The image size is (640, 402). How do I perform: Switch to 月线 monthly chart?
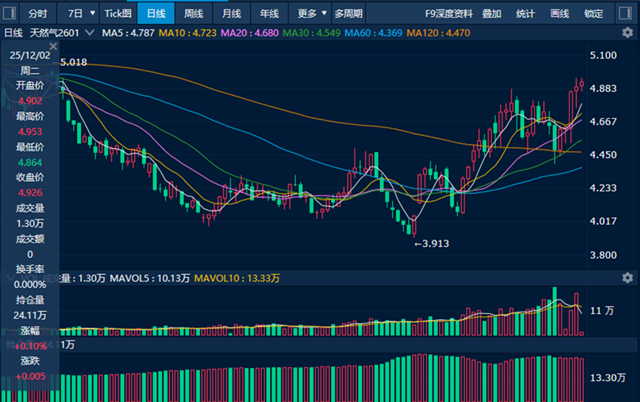[231, 14]
